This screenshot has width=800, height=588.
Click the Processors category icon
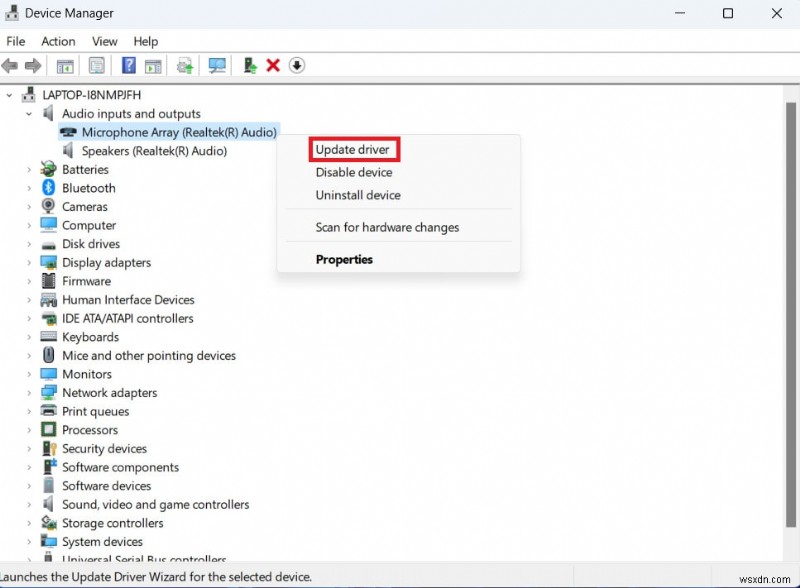pos(48,429)
